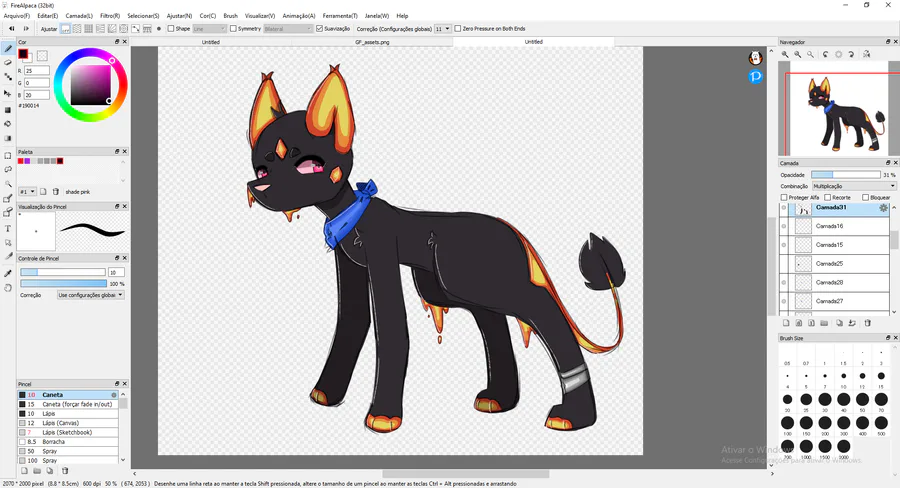
Task: Open brush Correção settings dropdown
Action: [x=91, y=295]
